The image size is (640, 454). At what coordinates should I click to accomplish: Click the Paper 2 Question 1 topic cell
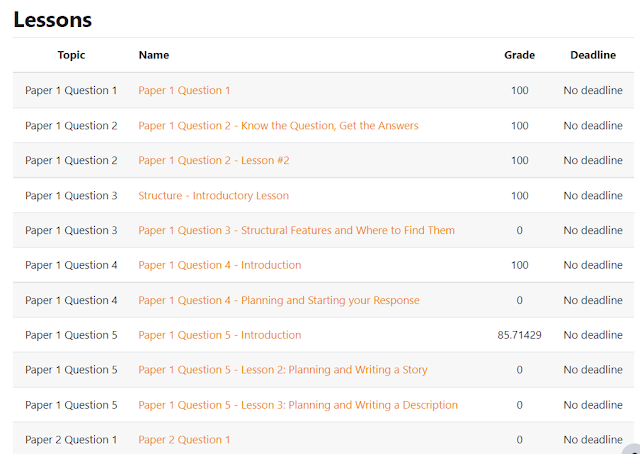[x=71, y=440]
